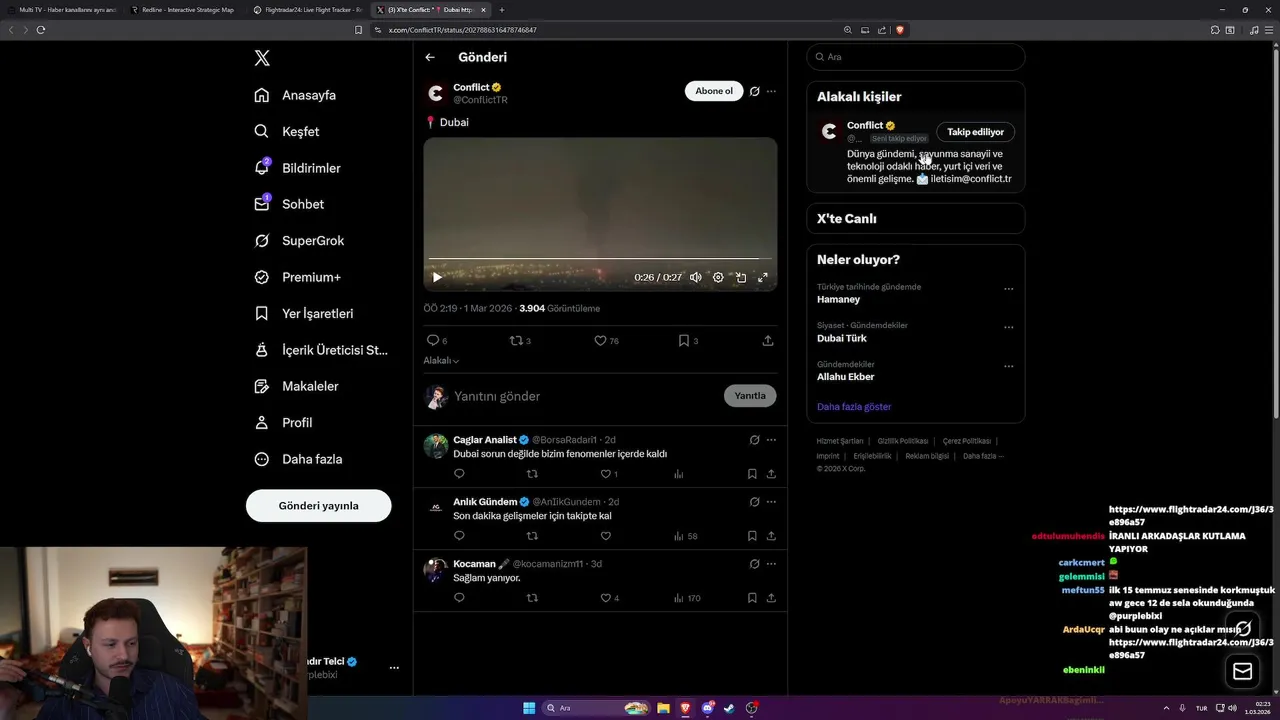Open Anlık Gündem reply options menu

tap(771, 501)
